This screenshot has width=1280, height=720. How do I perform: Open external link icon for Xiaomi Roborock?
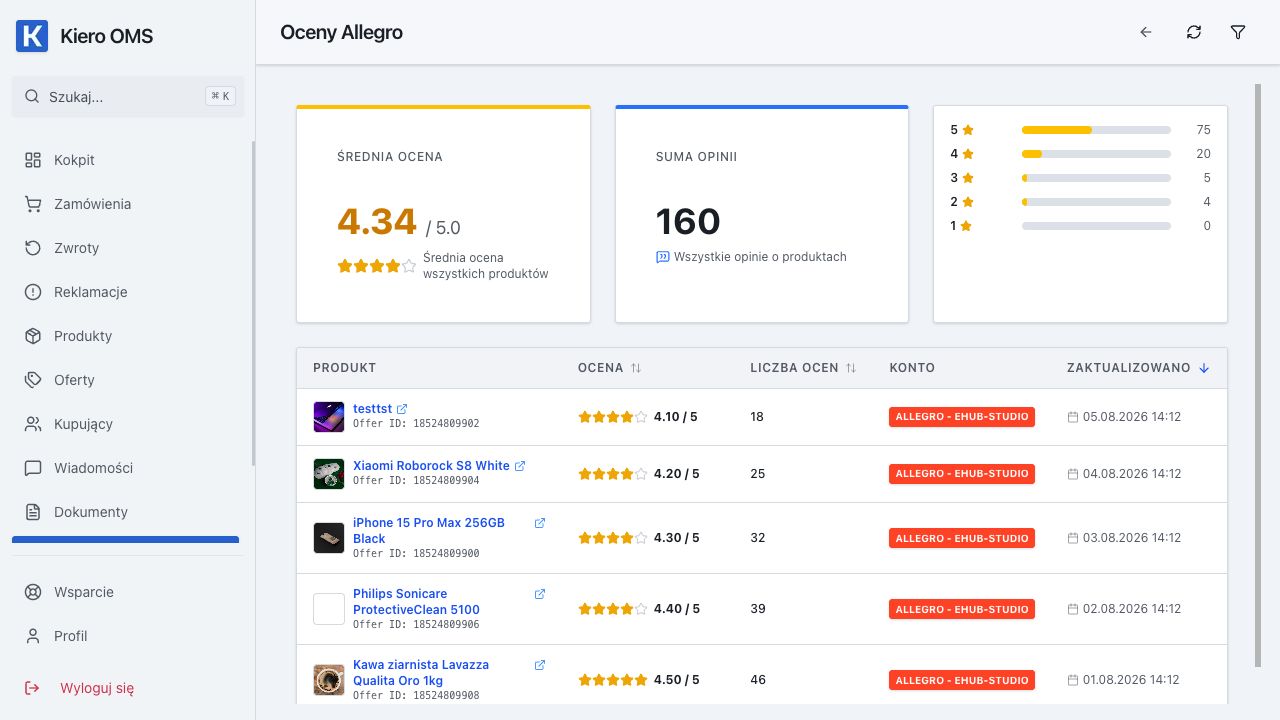coord(520,466)
